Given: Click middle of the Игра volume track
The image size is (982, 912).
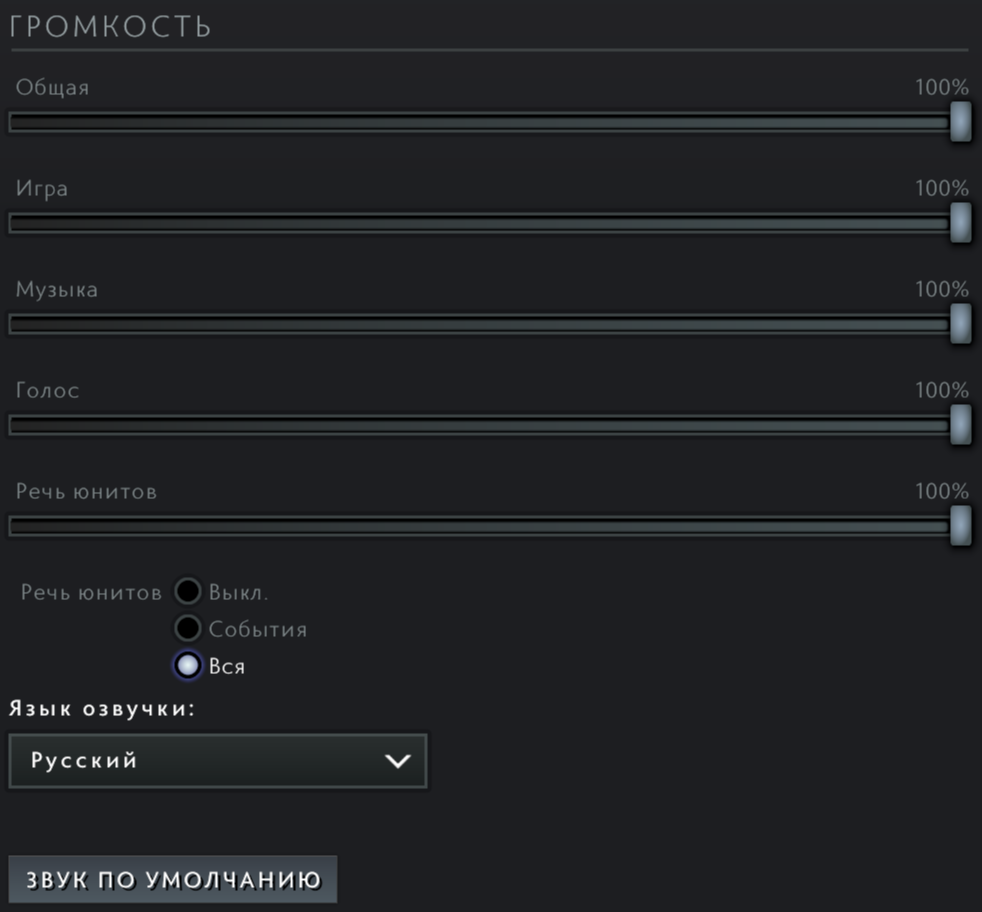Looking at the screenshot, I should 480,223.
